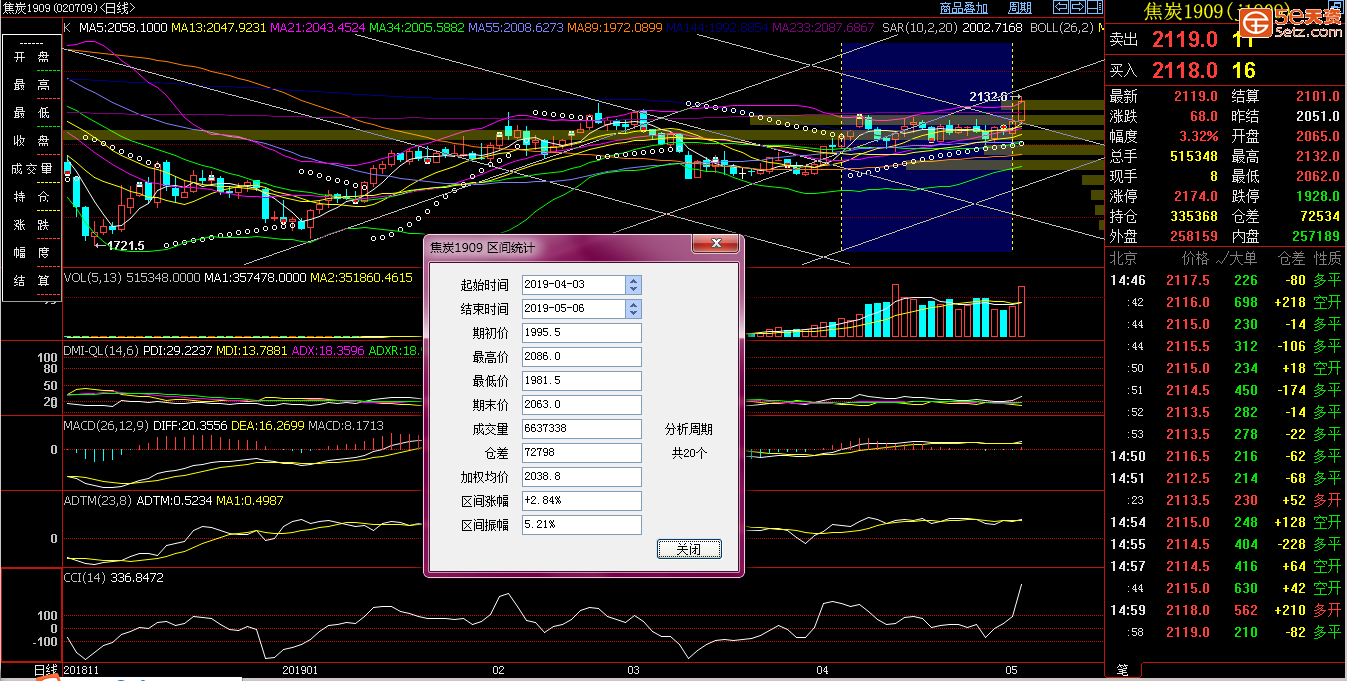The width and height of the screenshot is (1347, 681).
Task: Click the 2132.0 high price marker
Action: pos(988,97)
